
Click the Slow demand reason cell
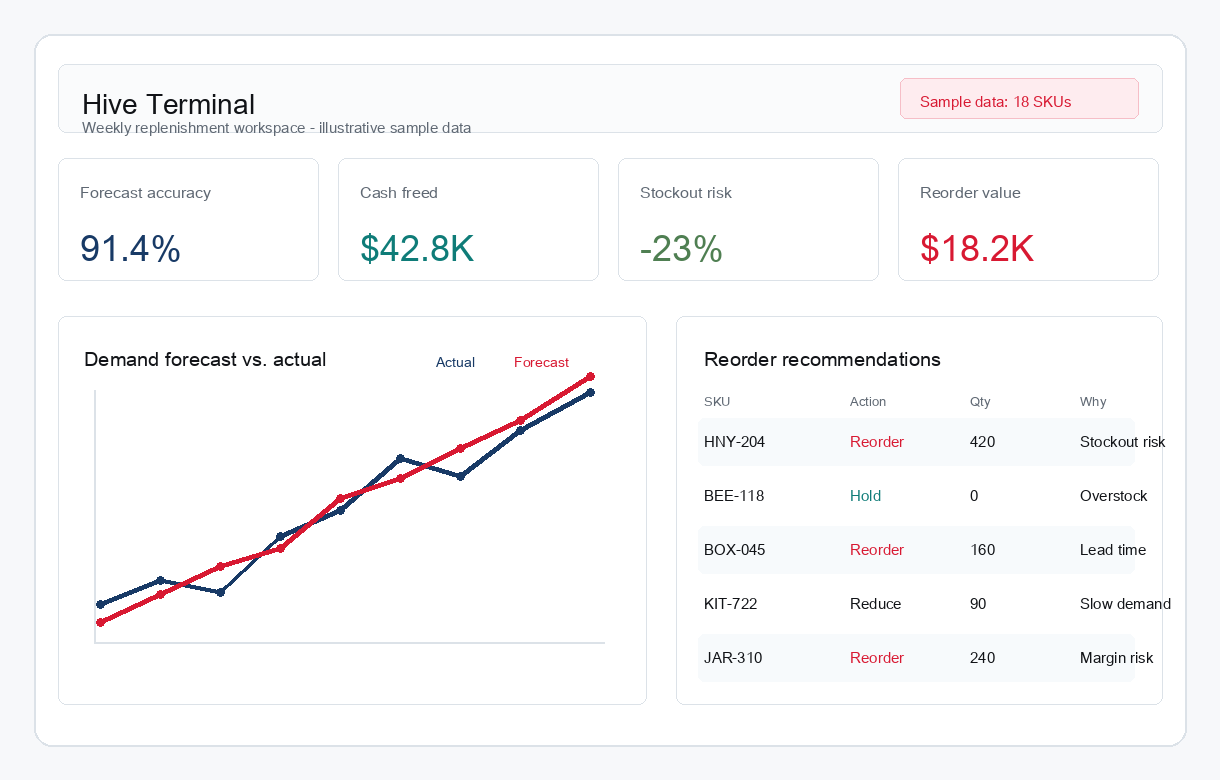(x=1125, y=604)
